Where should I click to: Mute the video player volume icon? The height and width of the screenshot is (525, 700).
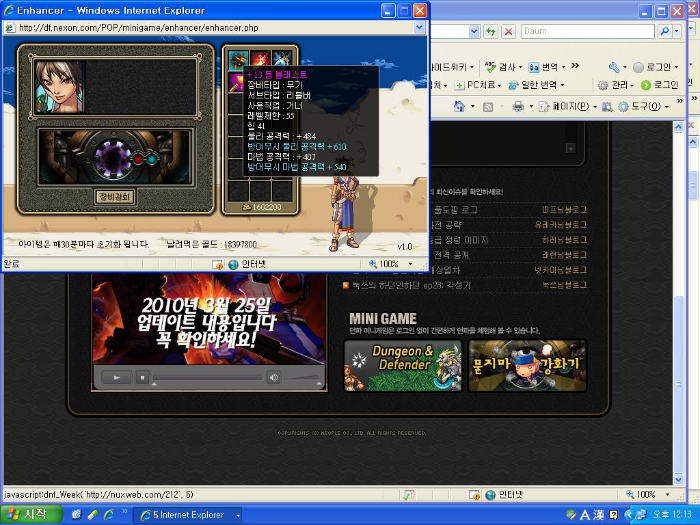point(274,378)
